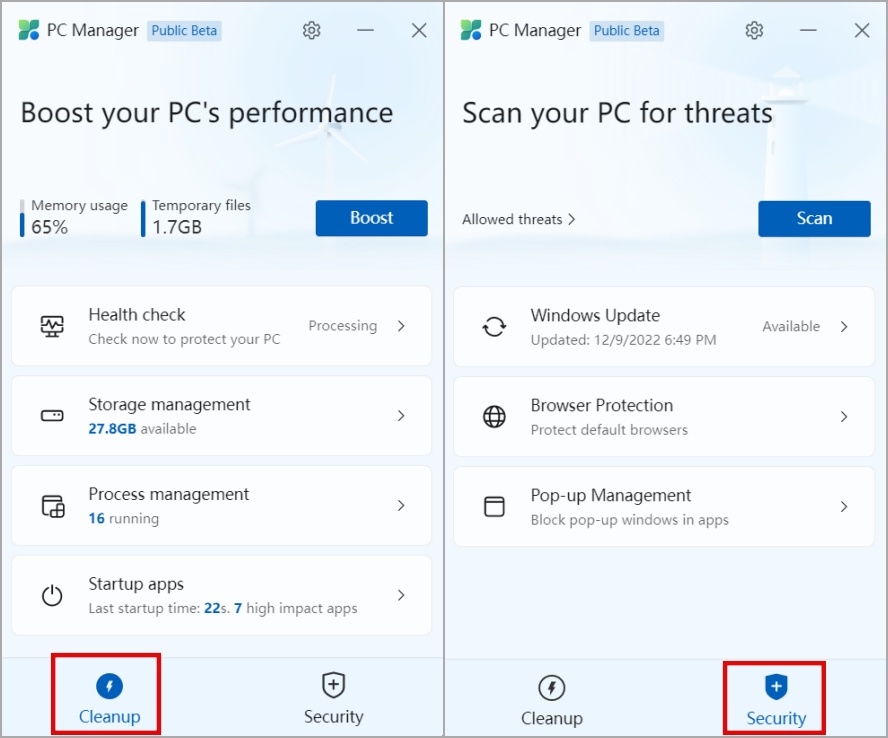Start a threat scan with Scan button
Viewport: 888px width, 738px height.
click(x=814, y=218)
